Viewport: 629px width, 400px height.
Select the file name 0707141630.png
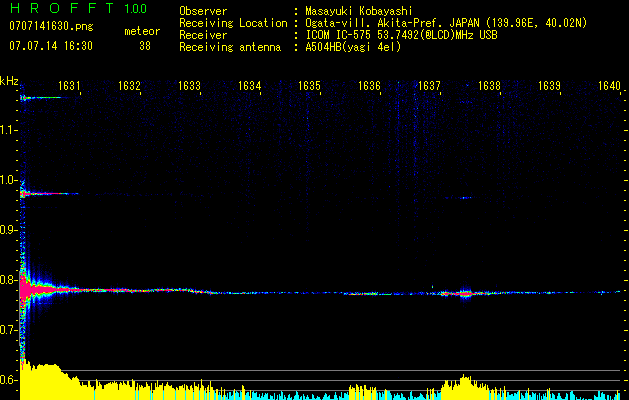pos(51,27)
